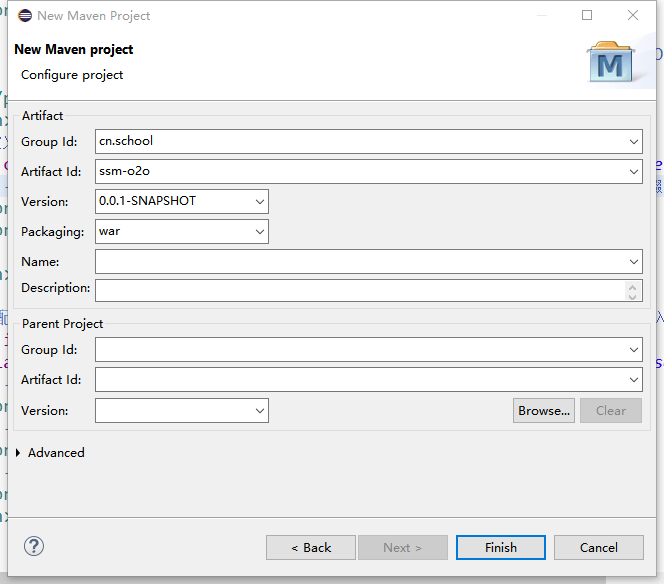Open the 0.0.1-SNAPSHOT Version dropdown
This screenshot has height=584, width=664.
click(260, 202)
